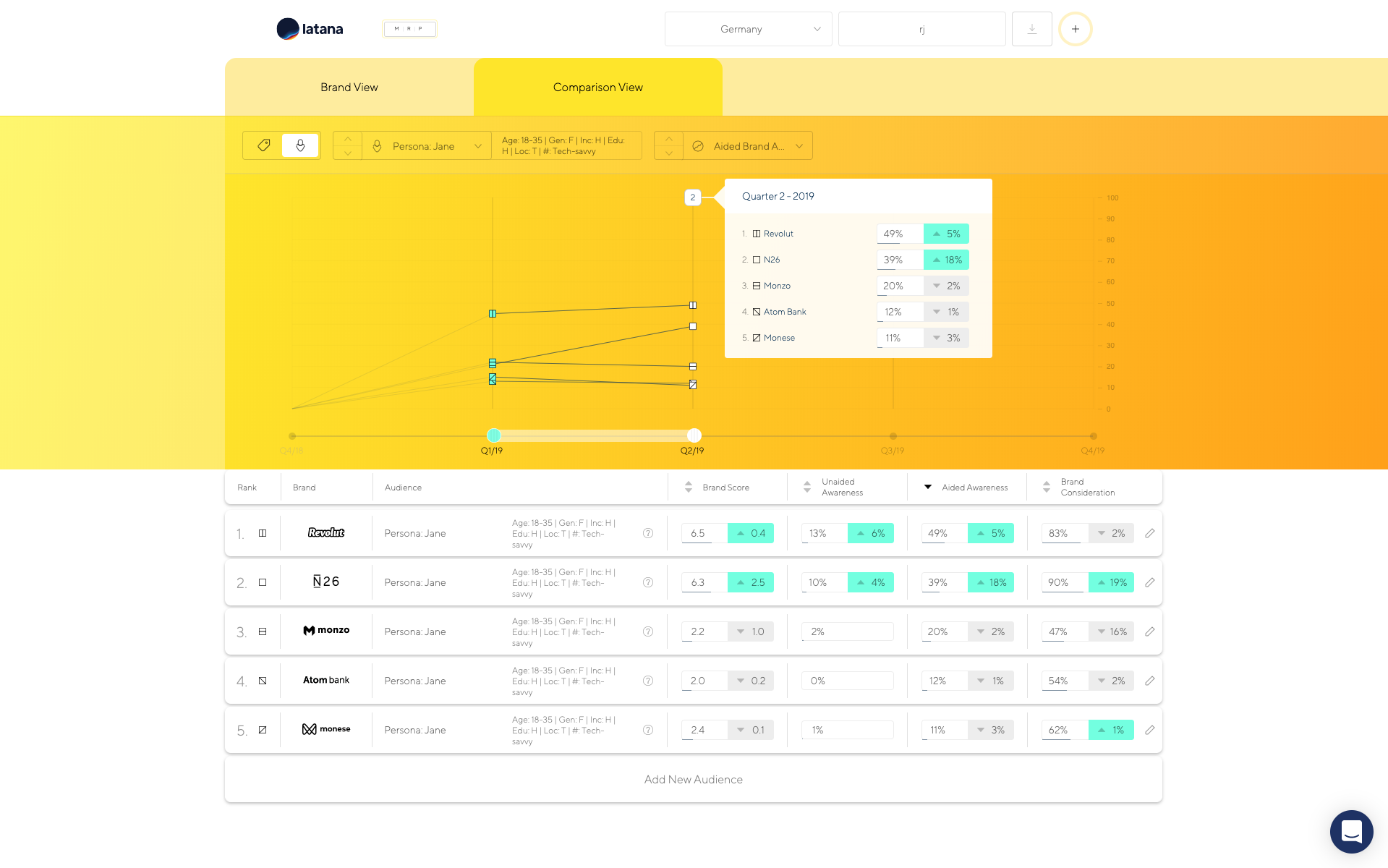Image resolution: width=1388 pixels, height=868 pixels.
Task: Select the Q4/18 timeline point
Action: (292, 436)
